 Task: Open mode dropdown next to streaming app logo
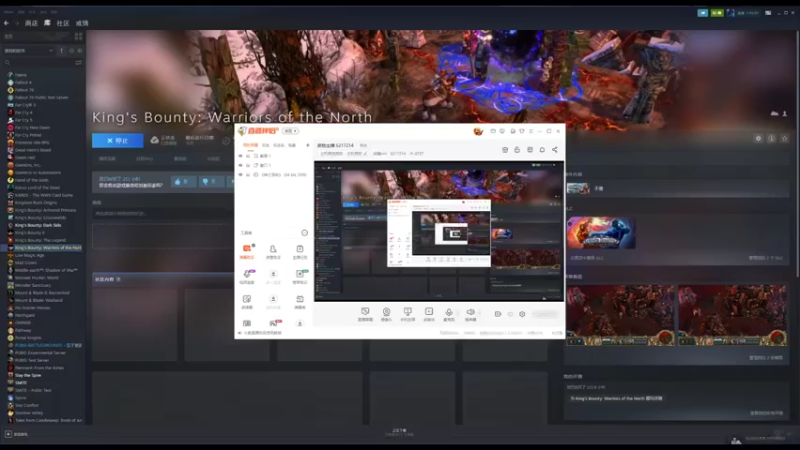coord(291,131)
